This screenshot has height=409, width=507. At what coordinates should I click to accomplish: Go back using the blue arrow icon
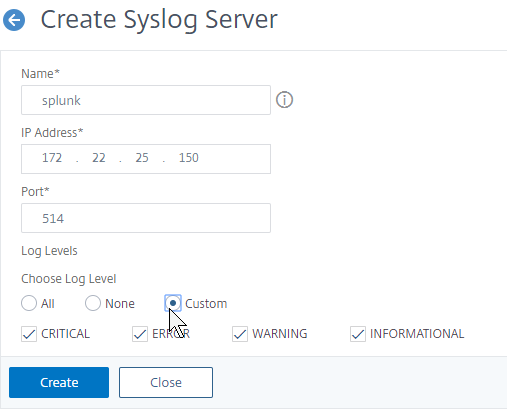14,20
